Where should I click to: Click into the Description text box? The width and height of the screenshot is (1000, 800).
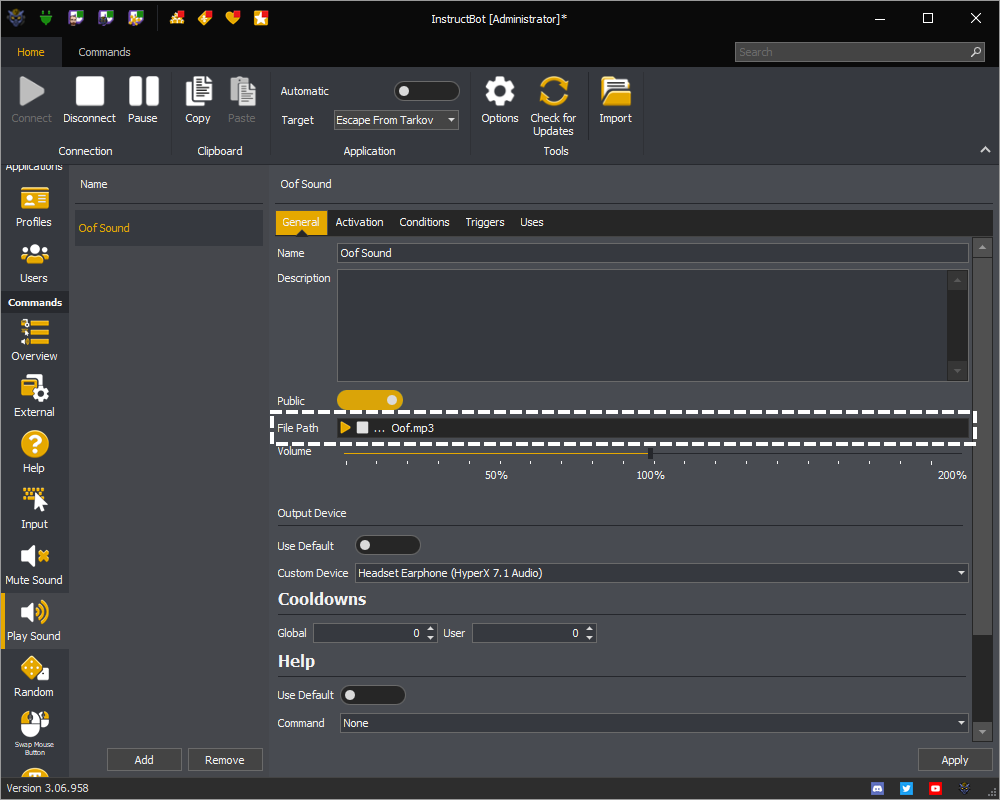pyautogui.click(x=642, y=325)
